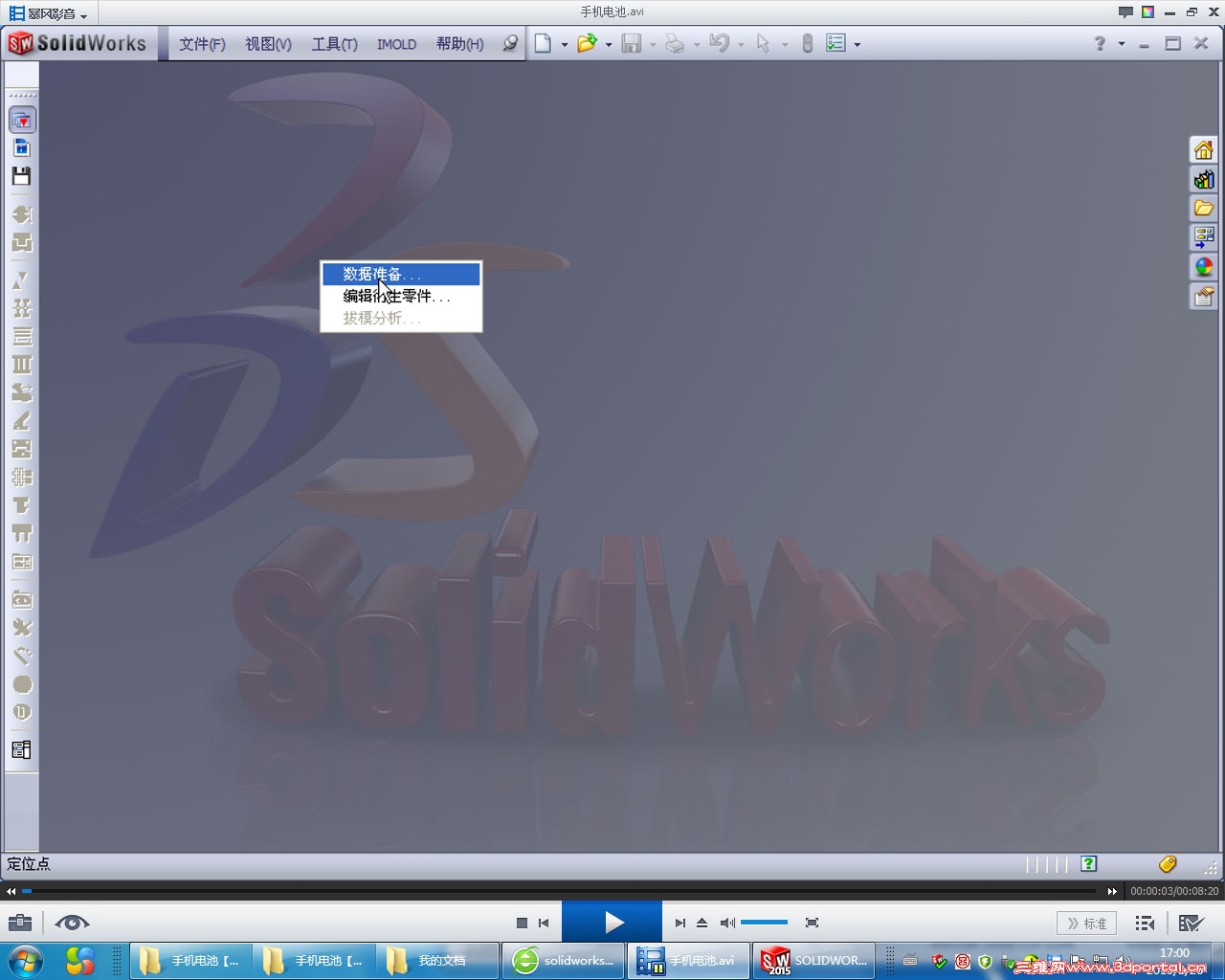
Task: Click the yellow tag icon in status bar
Action: coord(1168,864)
